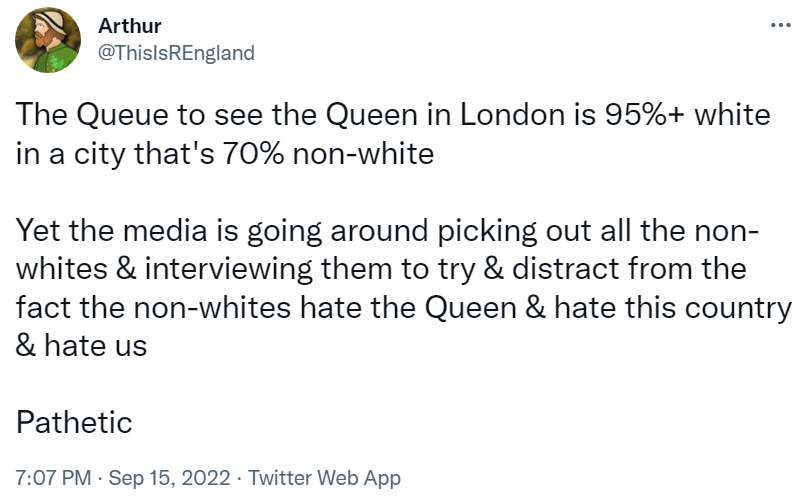Click the text line starting "The Queue to see"
The image size is (800, 499).
point(393,114)
